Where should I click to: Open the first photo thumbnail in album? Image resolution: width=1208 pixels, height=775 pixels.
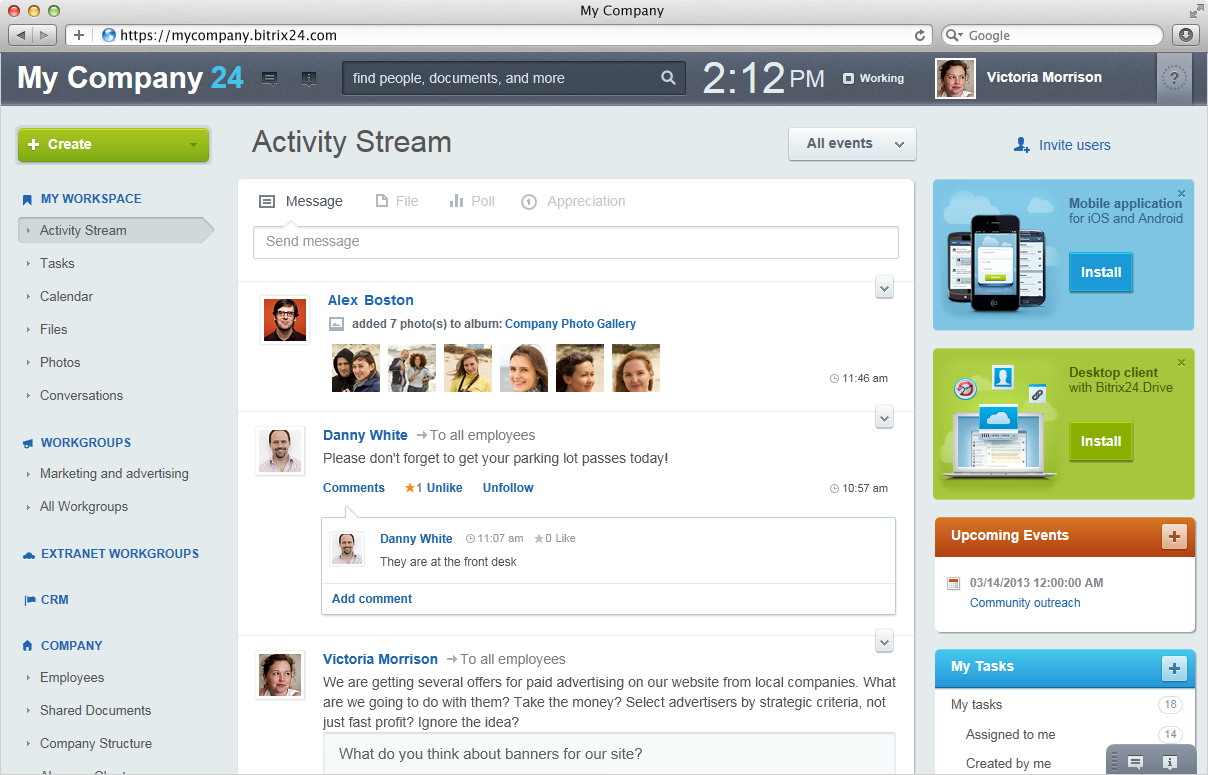[x=356, y=368]
